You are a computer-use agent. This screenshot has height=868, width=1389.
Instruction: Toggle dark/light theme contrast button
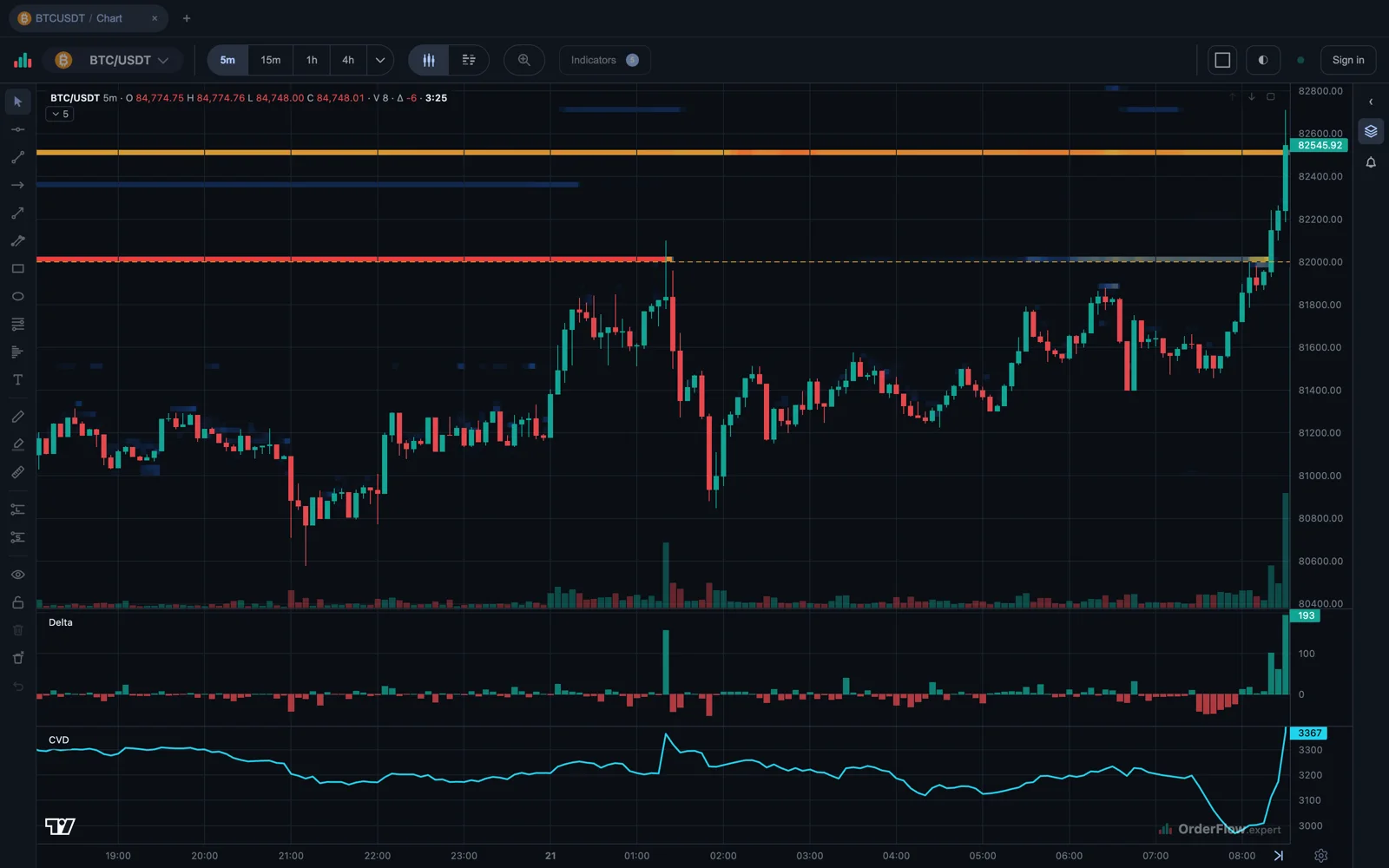pyautogui.click(x=1263, y=60)
